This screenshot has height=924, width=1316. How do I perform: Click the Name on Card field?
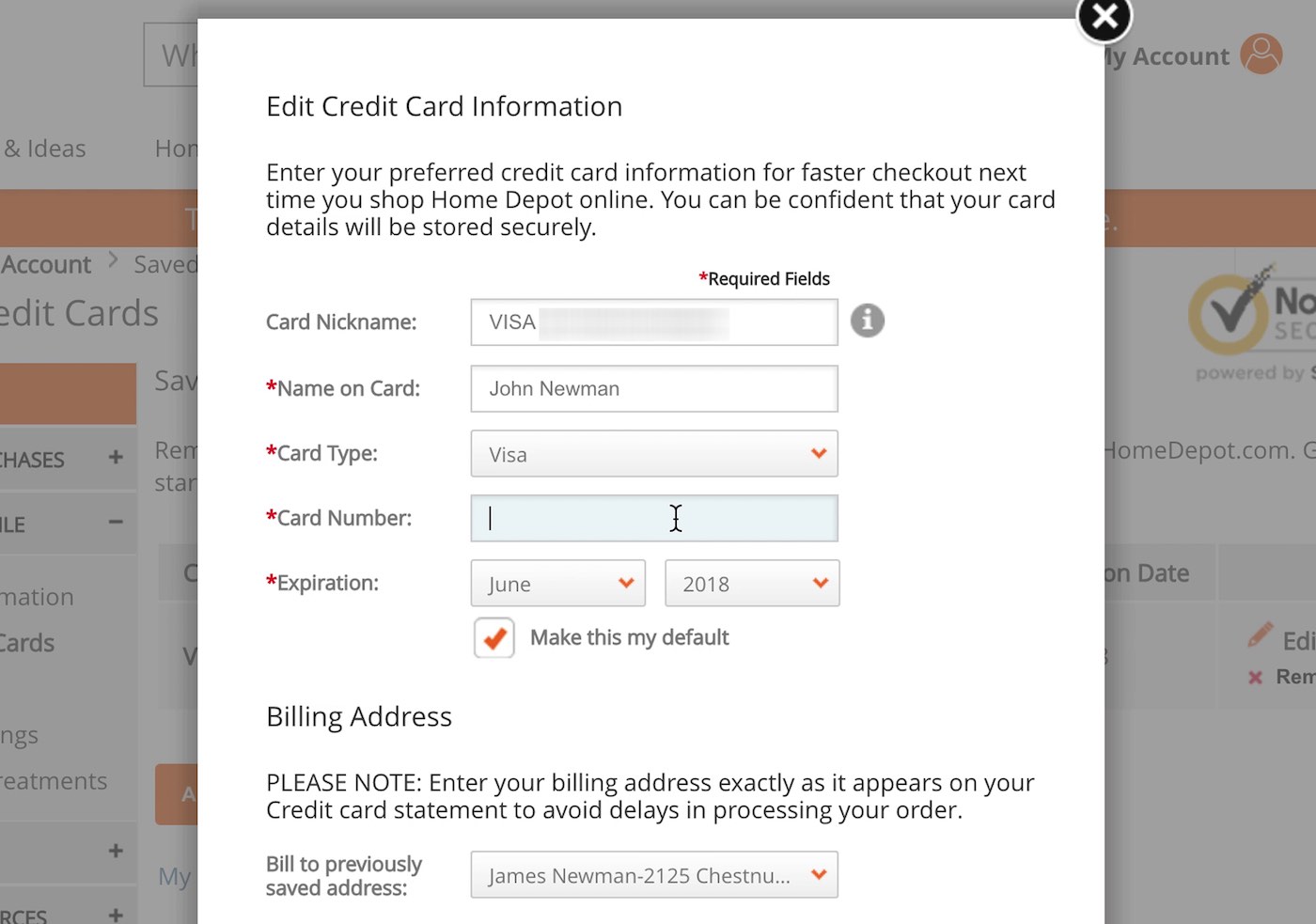[654, 389]
